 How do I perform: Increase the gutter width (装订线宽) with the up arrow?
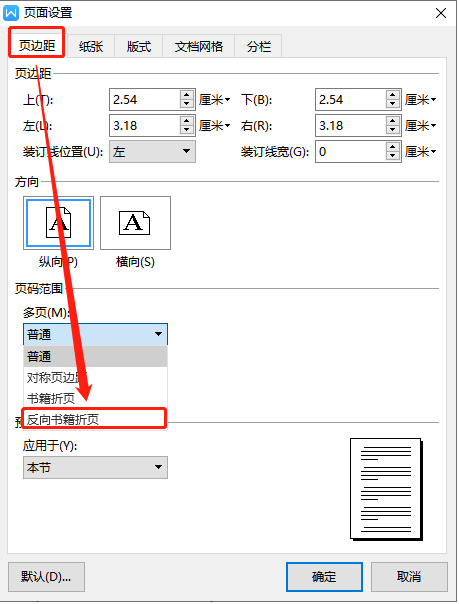pyautogui.click(x=392, y=147)
